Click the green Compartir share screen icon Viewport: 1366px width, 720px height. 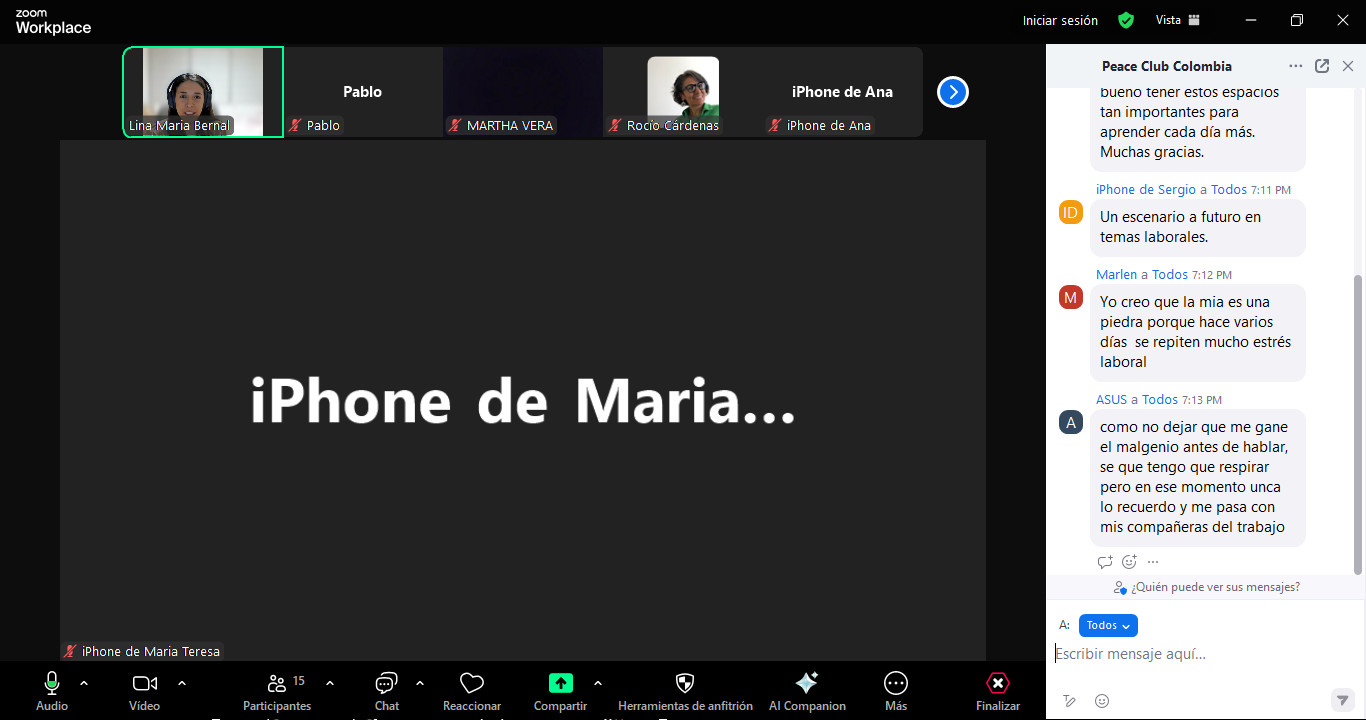click(x=560, y=683)
